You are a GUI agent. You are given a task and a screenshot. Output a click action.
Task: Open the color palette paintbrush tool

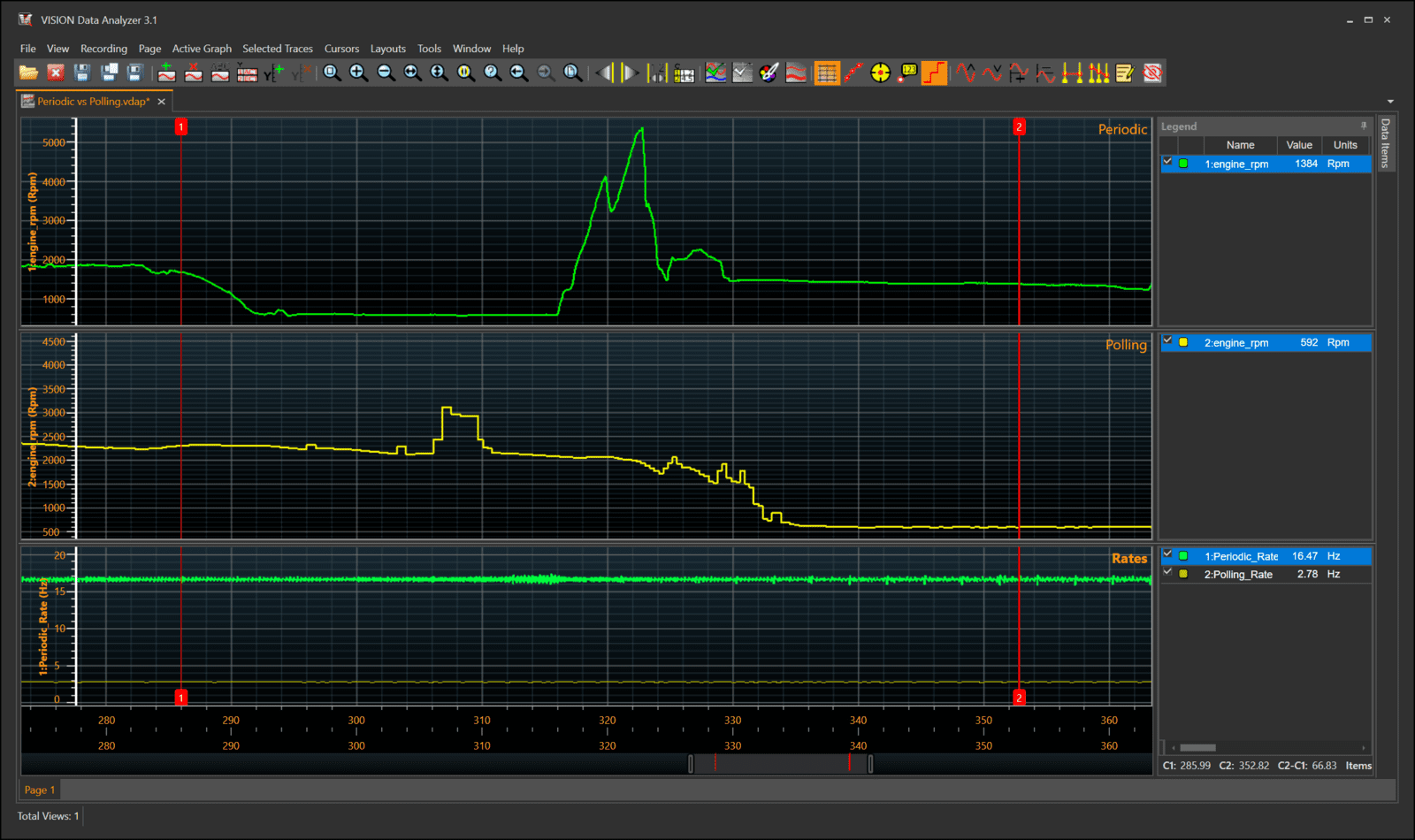[x=769, y=73]
